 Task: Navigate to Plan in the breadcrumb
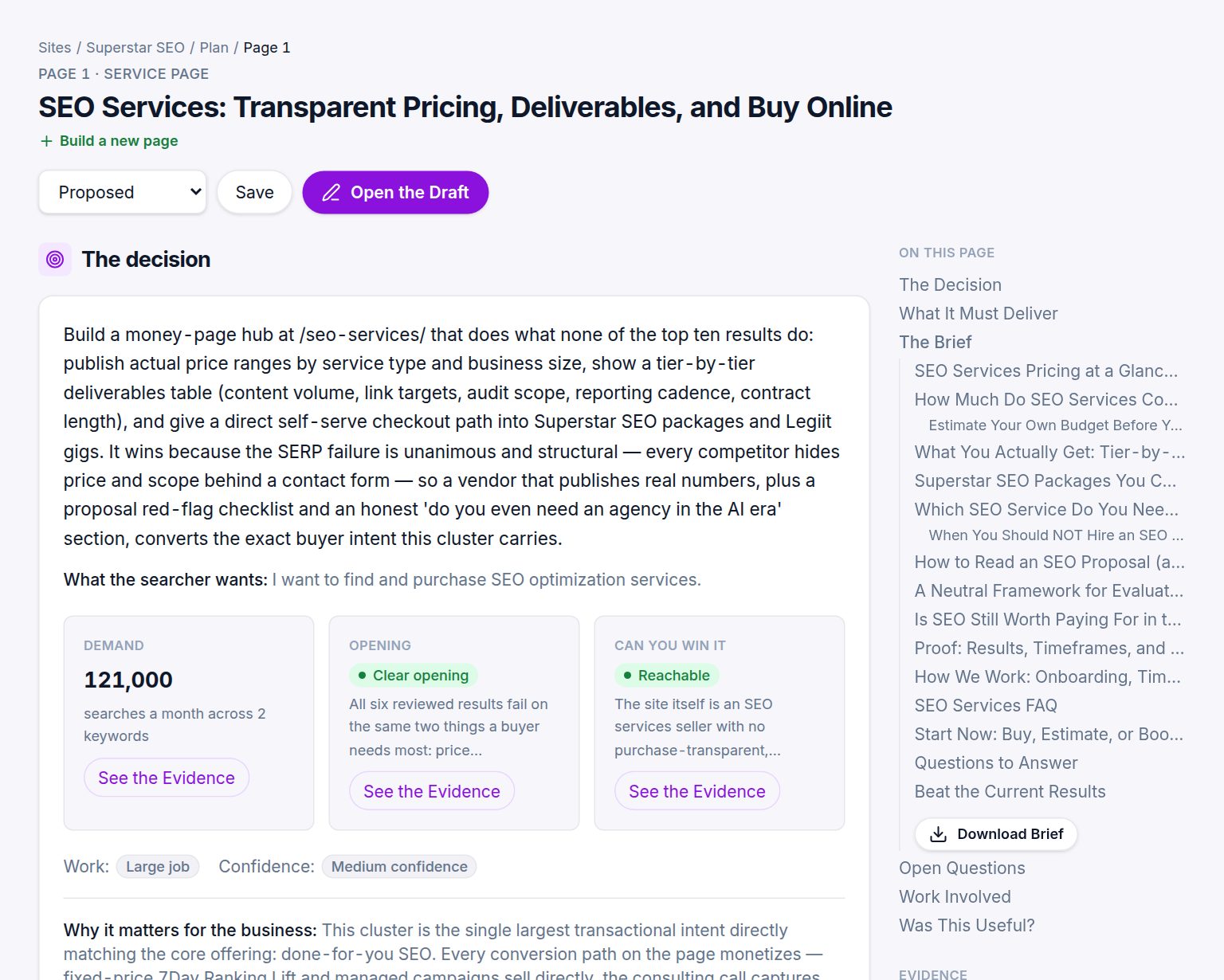(x=214, y=48)
